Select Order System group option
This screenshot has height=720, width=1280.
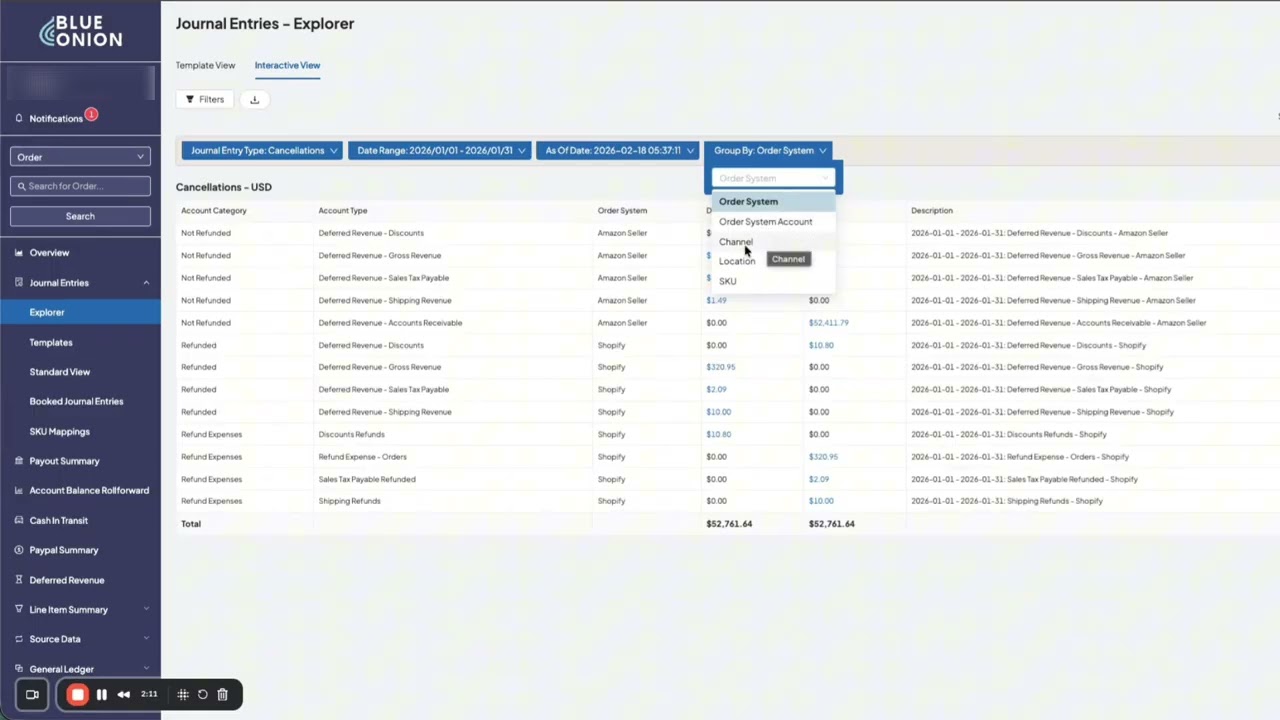point(772,202)
